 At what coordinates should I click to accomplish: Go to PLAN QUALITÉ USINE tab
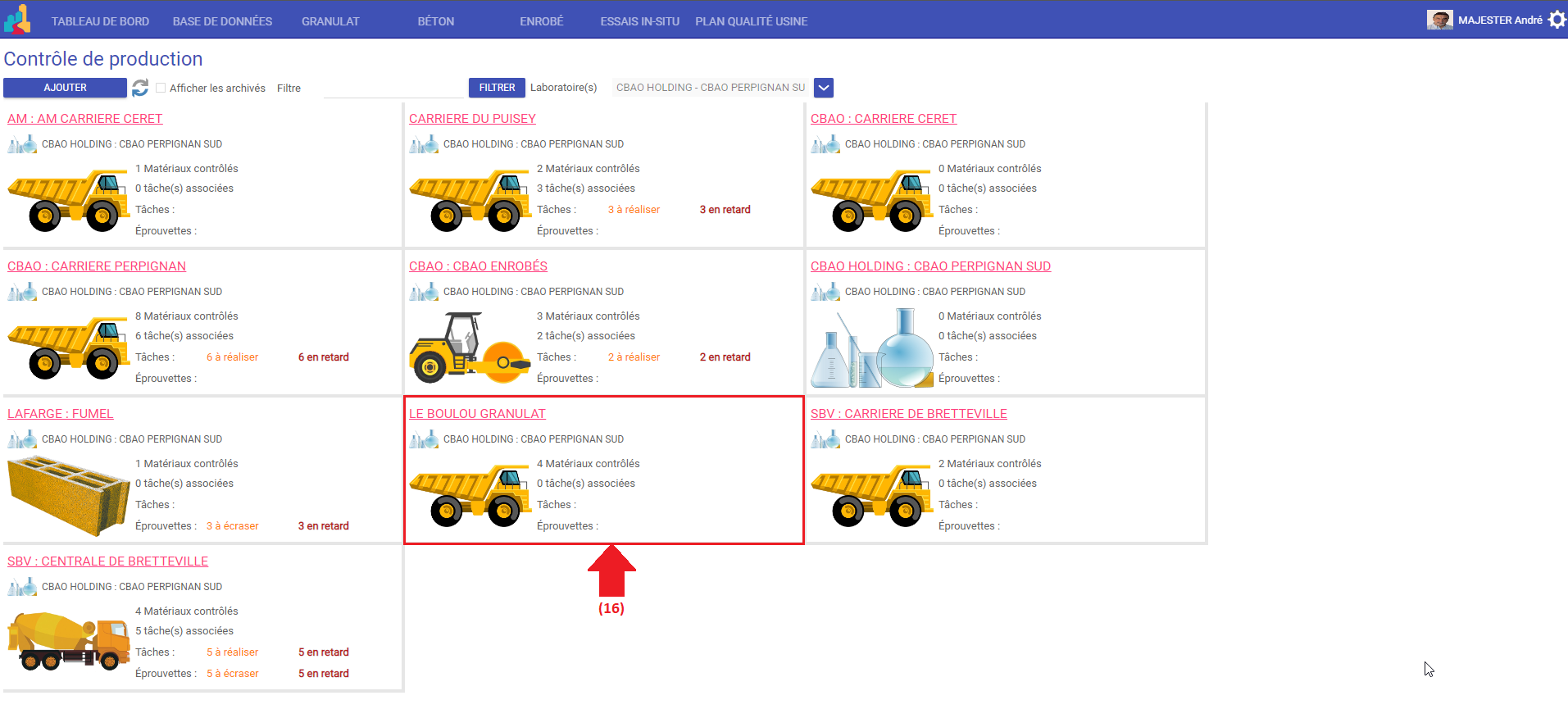coord(751,21)
